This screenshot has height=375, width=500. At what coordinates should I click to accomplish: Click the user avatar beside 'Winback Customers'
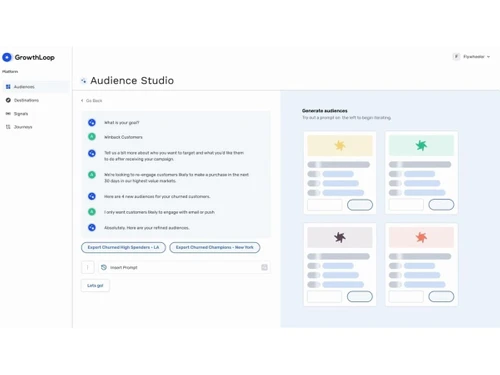(92, 137)
